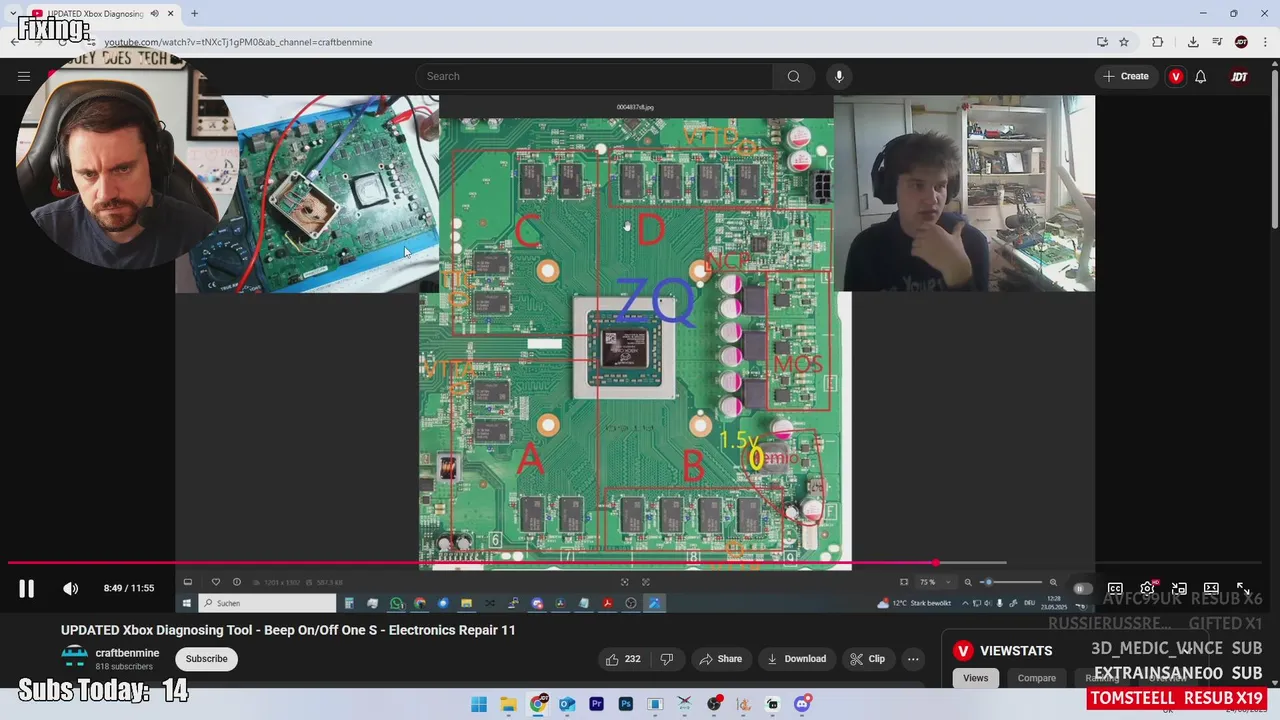
Task: Open Outlook from the taskbar
Action: (x=567, y=704)
